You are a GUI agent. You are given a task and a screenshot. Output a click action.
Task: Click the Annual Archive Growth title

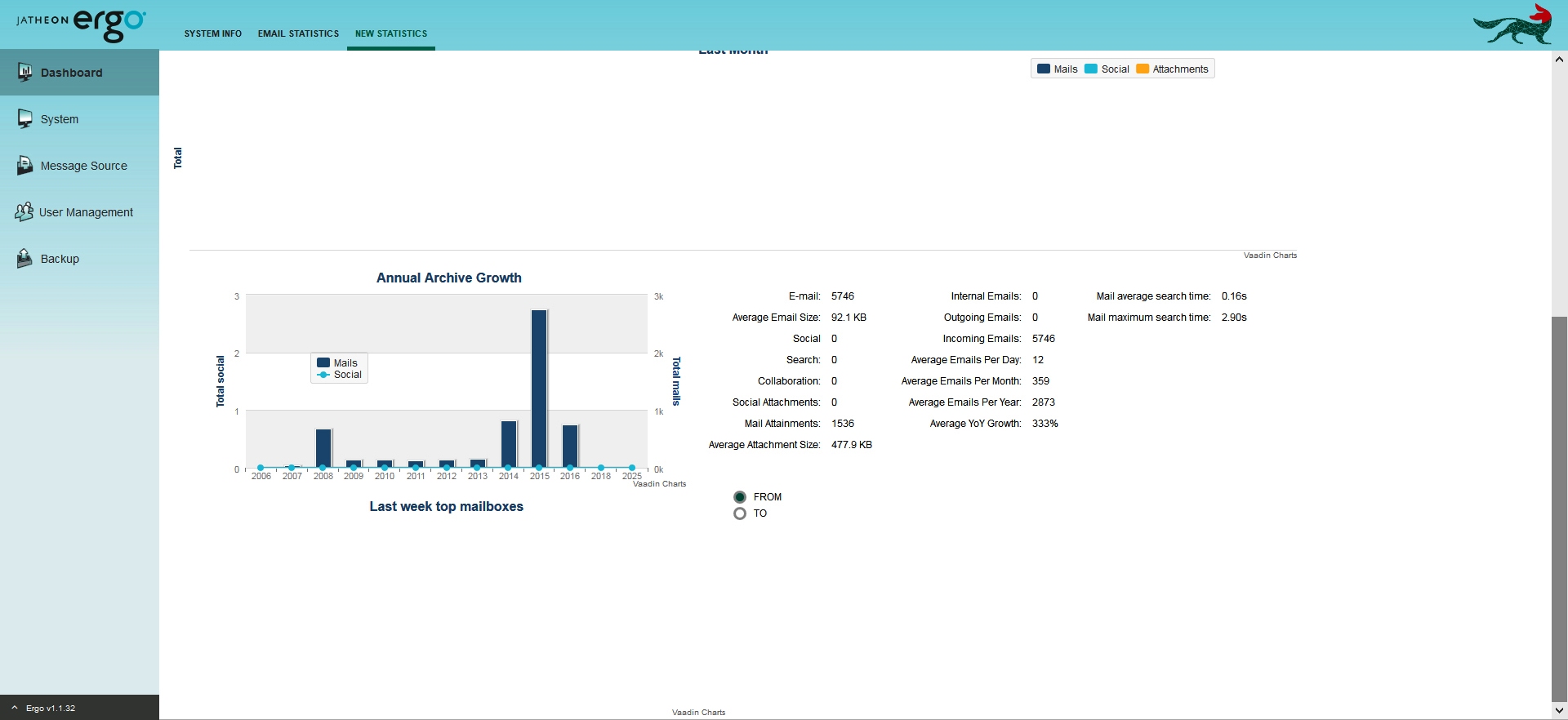coord(449,278)
